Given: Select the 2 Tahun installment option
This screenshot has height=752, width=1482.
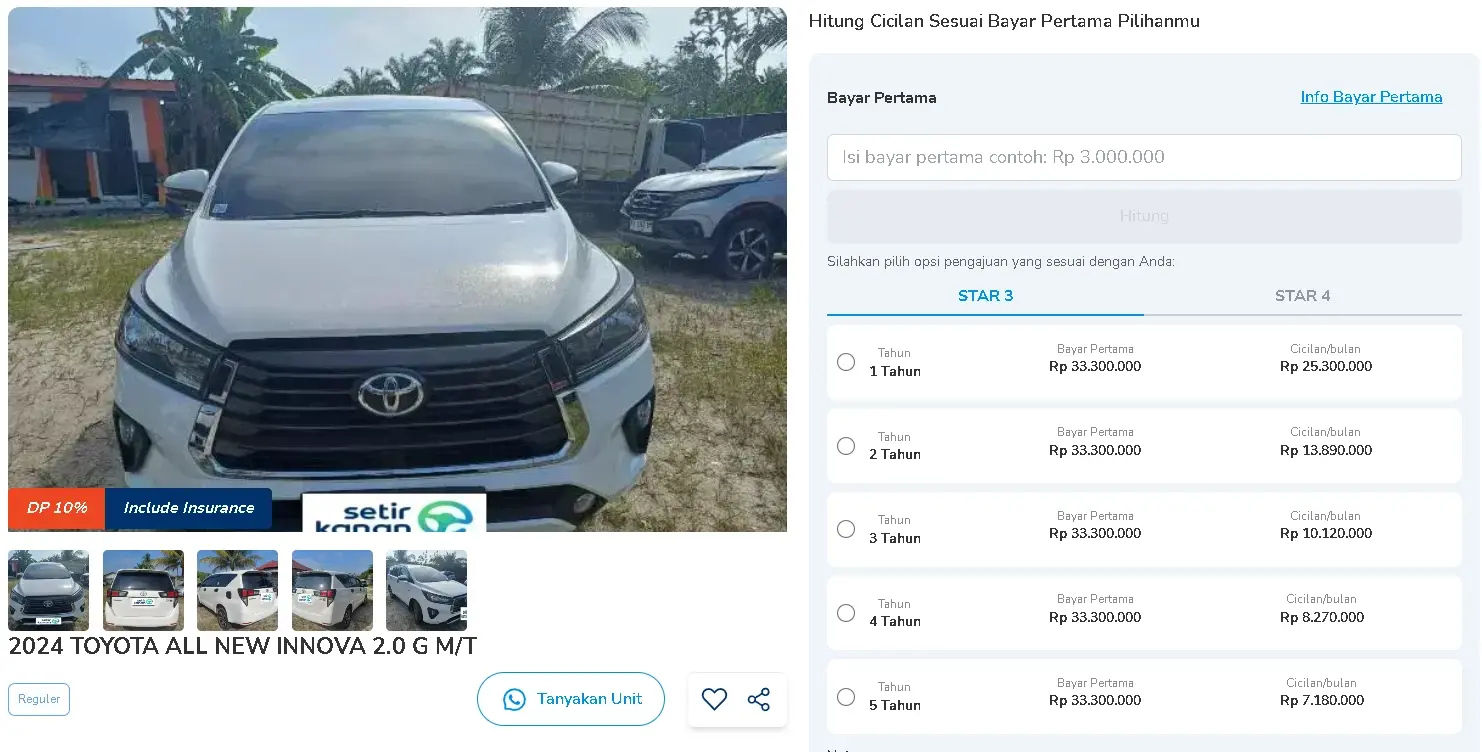Looking at the screenshot, I should pos(846,446).
